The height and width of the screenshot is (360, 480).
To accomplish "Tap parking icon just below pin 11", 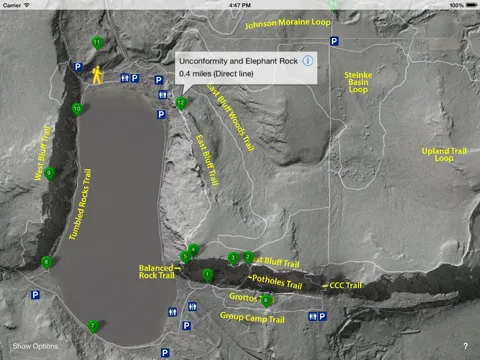I will (78, 67).
